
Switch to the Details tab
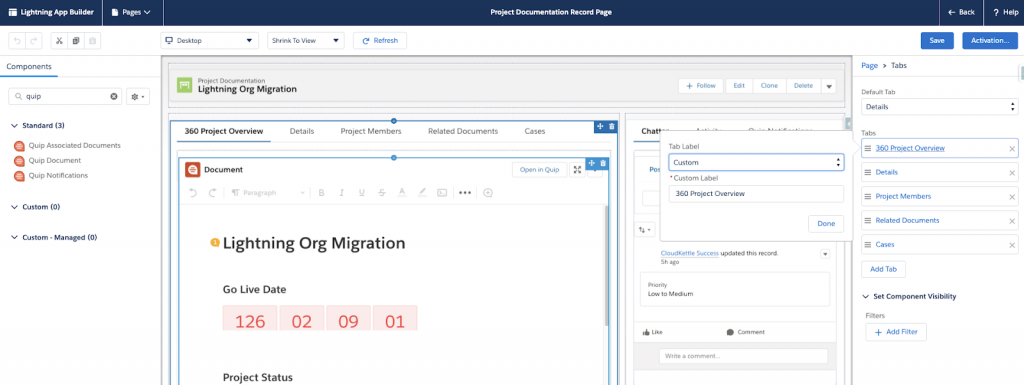pyautogui.click(x=302, y=131)
